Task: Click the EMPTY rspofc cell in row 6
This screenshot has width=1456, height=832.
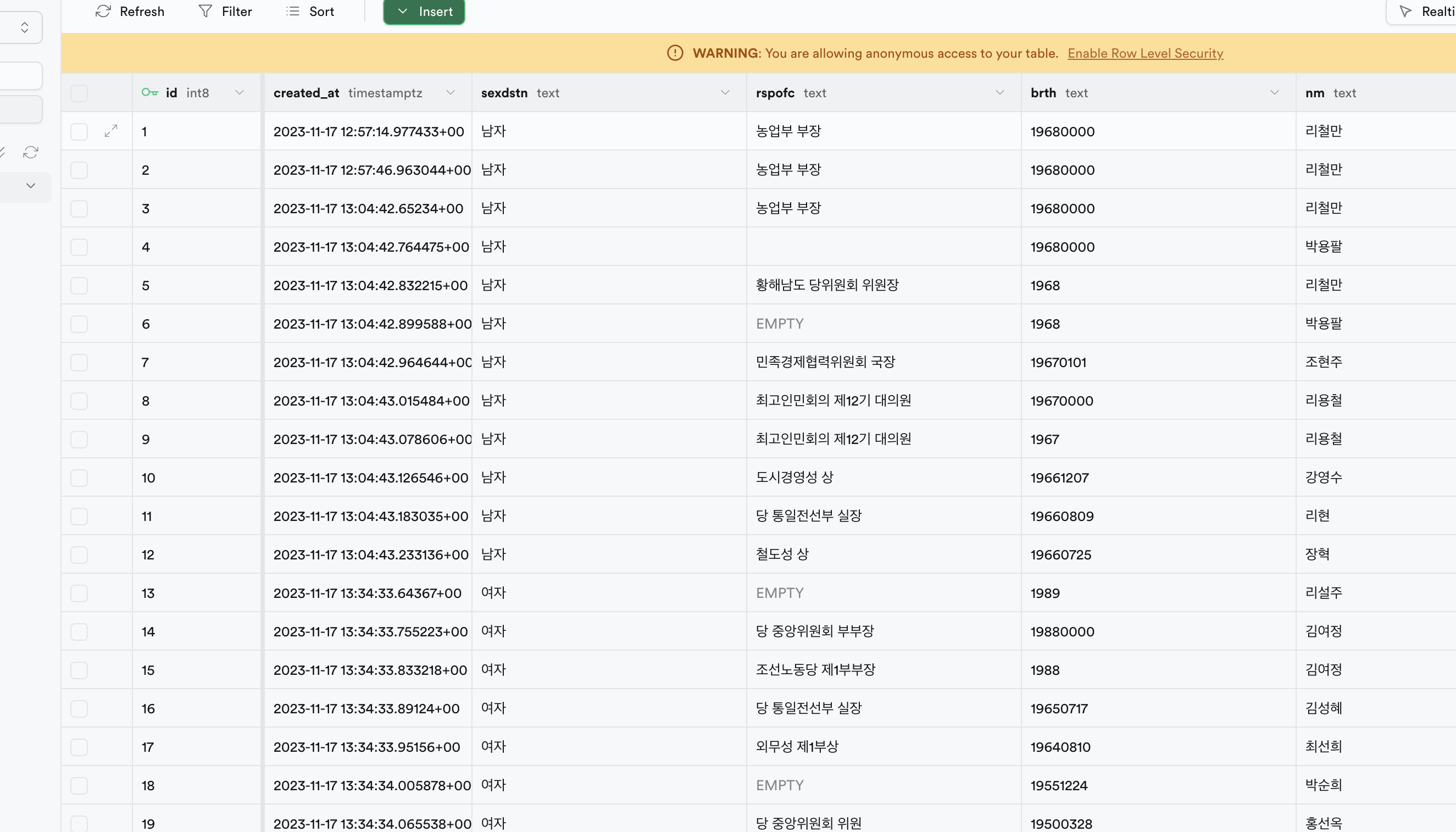Action: coord(780,324)
